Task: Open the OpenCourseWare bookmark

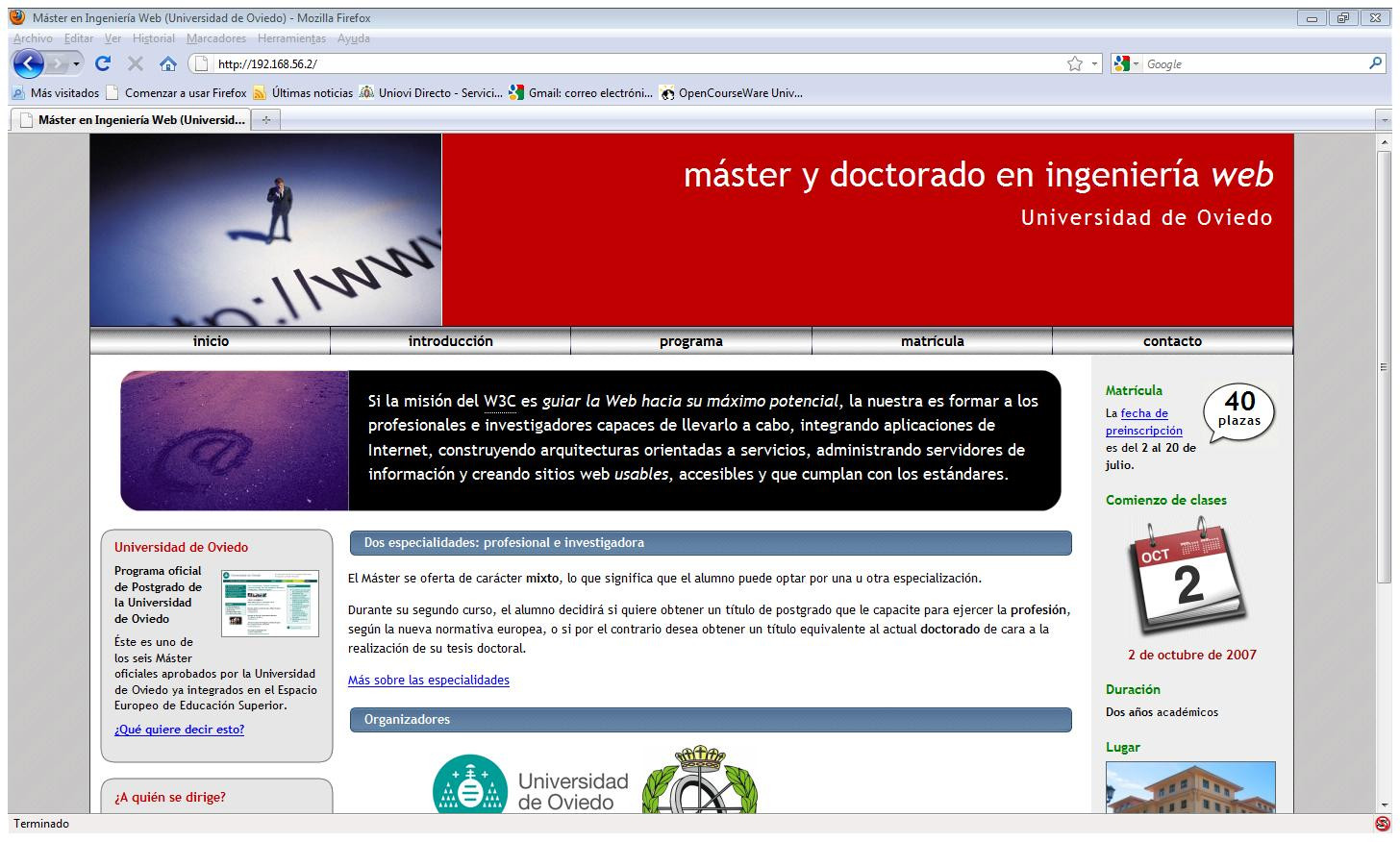Action: pos(731,93)
